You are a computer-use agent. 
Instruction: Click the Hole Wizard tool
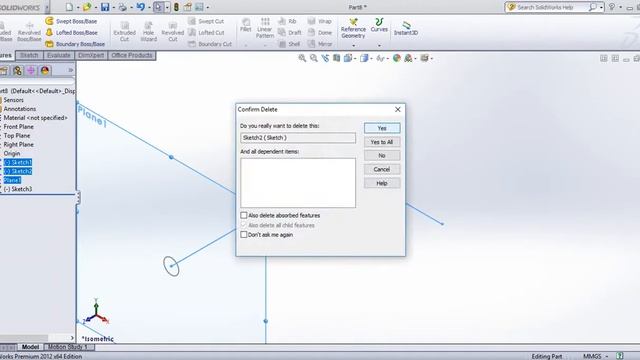pos(149,31)
